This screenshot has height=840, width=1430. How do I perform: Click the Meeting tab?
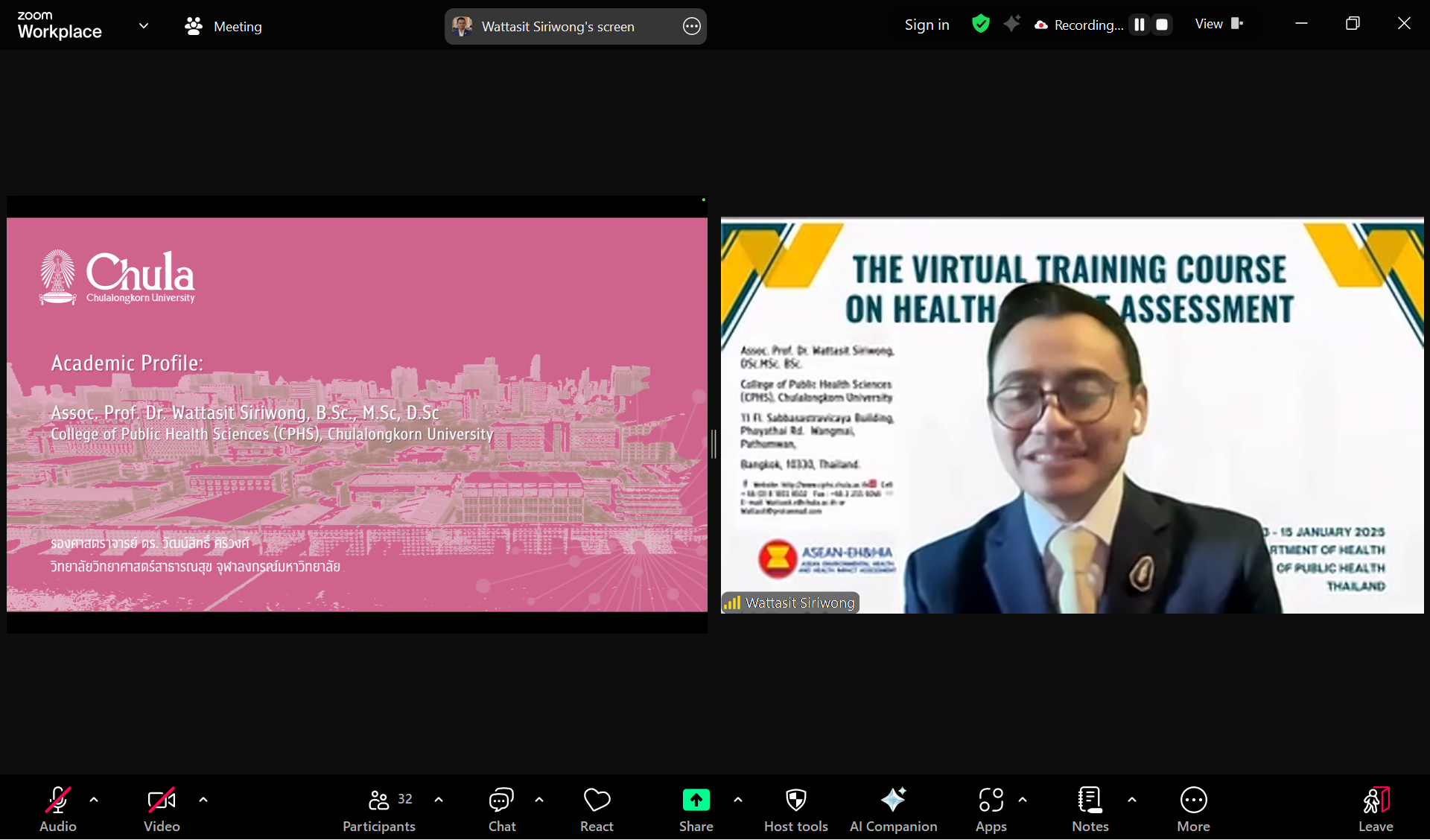pyautogui.click(x=223, y=27)
